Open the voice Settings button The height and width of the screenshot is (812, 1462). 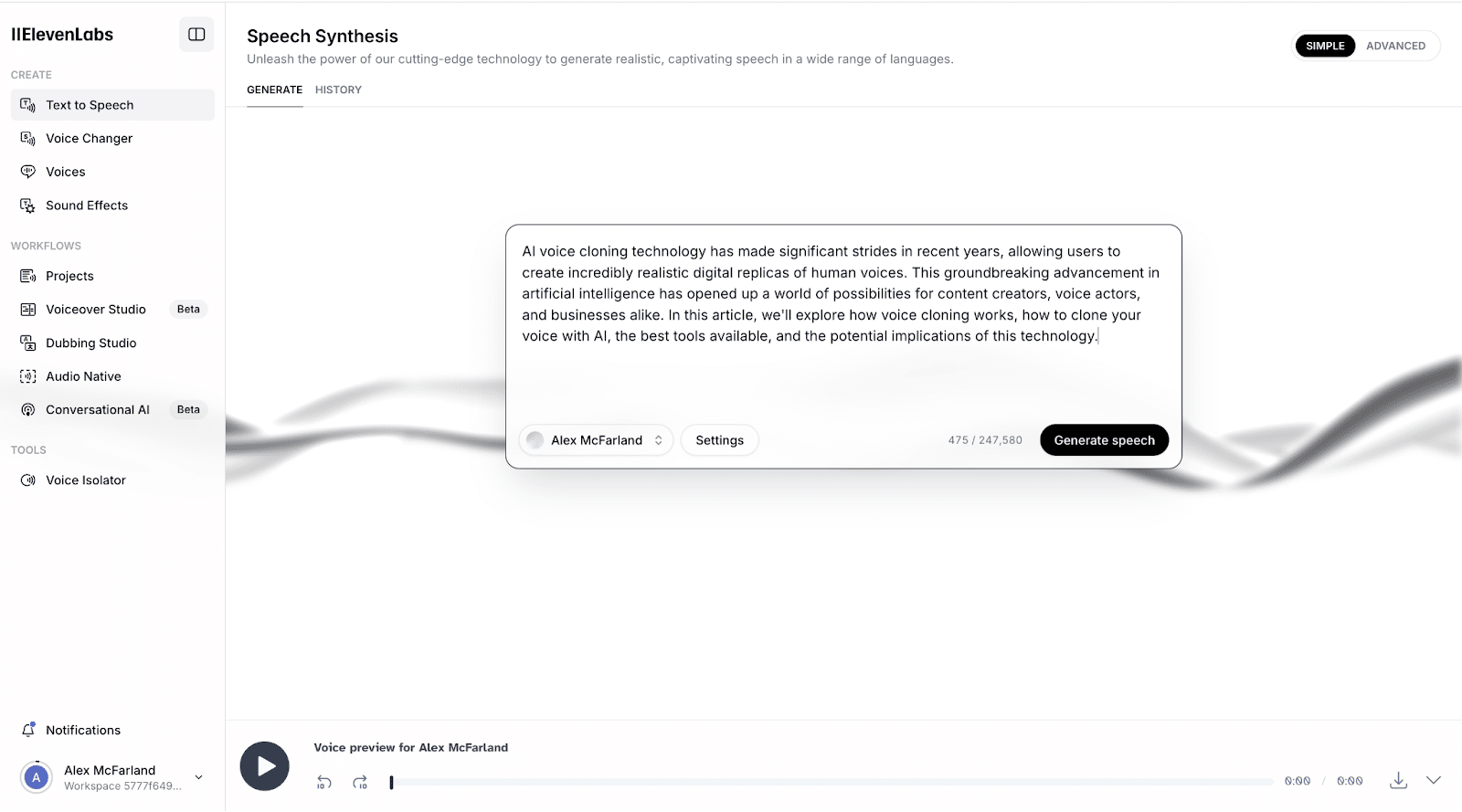tap(719, 440)
